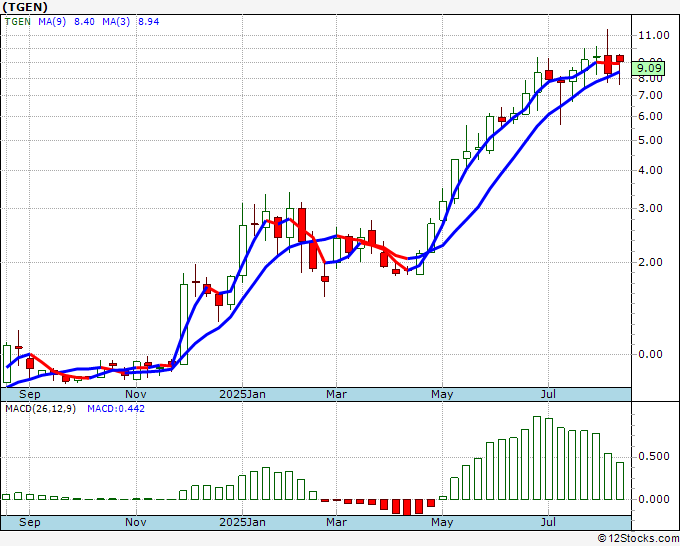Click the current price tag 9.09

pyautogui.click(x=648, y=68)
